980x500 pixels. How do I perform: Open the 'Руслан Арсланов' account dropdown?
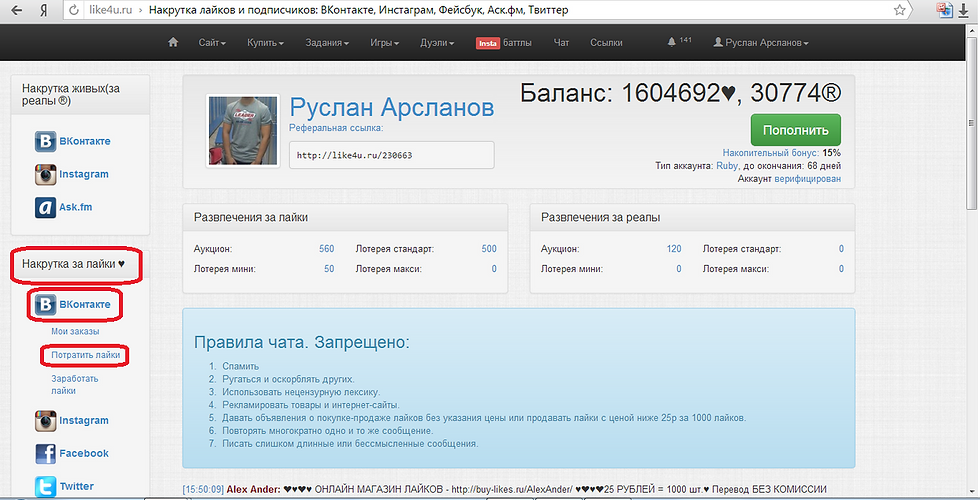click(x=761, y=42)
